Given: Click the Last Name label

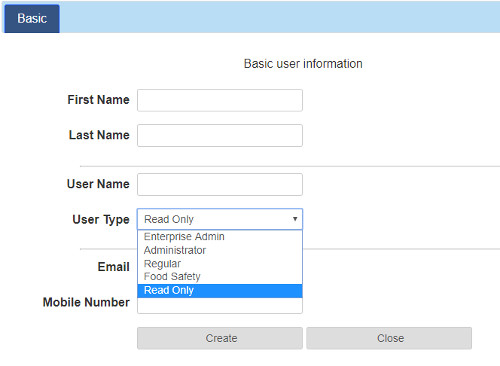Looking at the screenshot, I should tap(99, 135).
